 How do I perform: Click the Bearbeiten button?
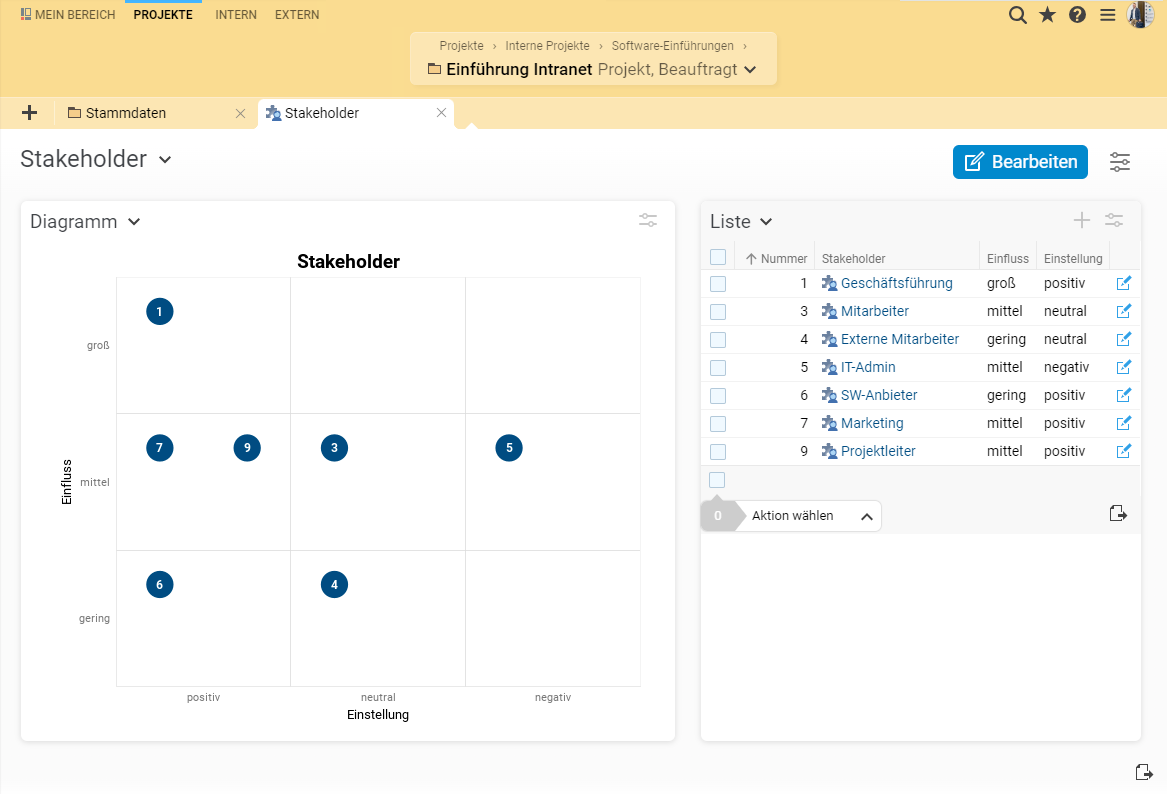1020,162
